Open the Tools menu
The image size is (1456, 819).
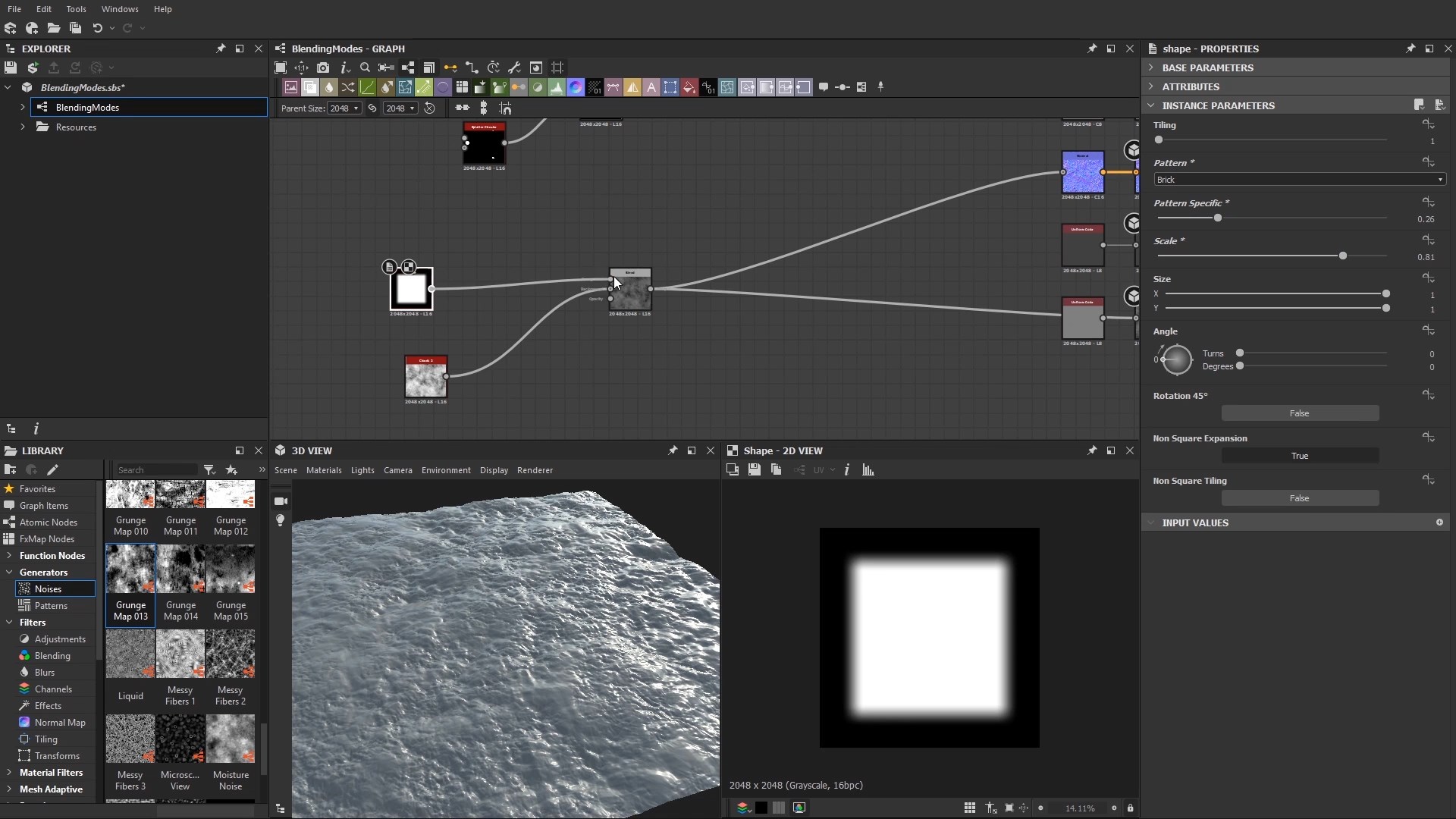(x=76, y=9)
